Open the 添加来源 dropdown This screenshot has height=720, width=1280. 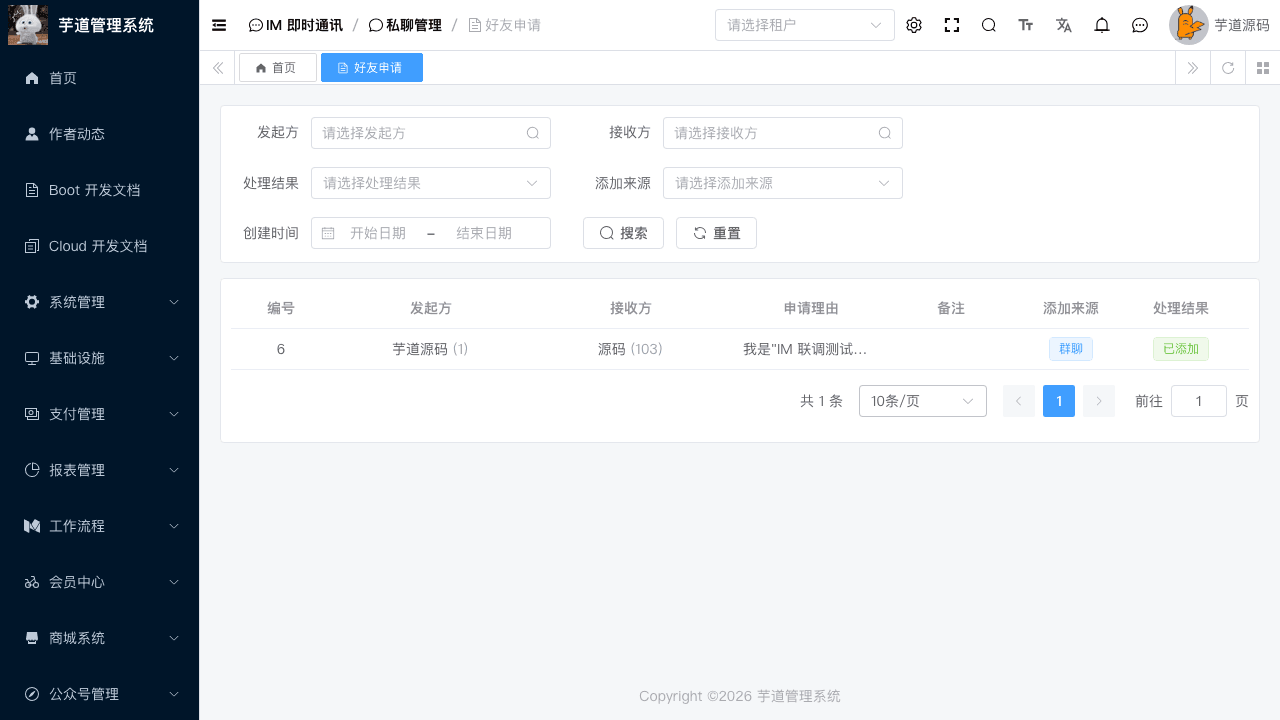click(783, 183)
